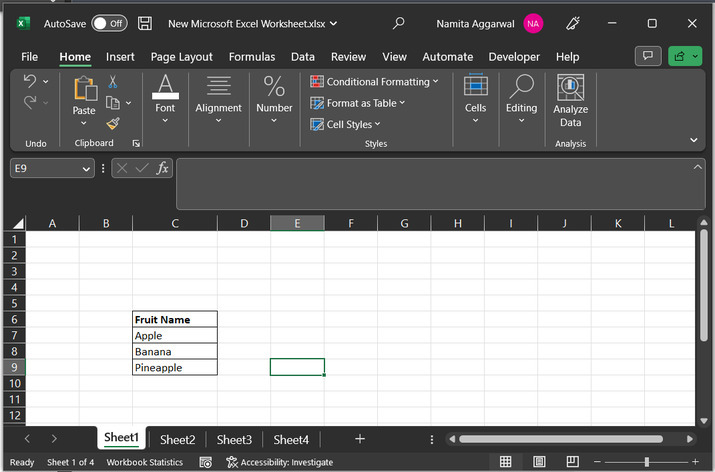Click the Format Painter brush icon
The image size is (715, 472).
pyautogui.click(x=113, y=123)
